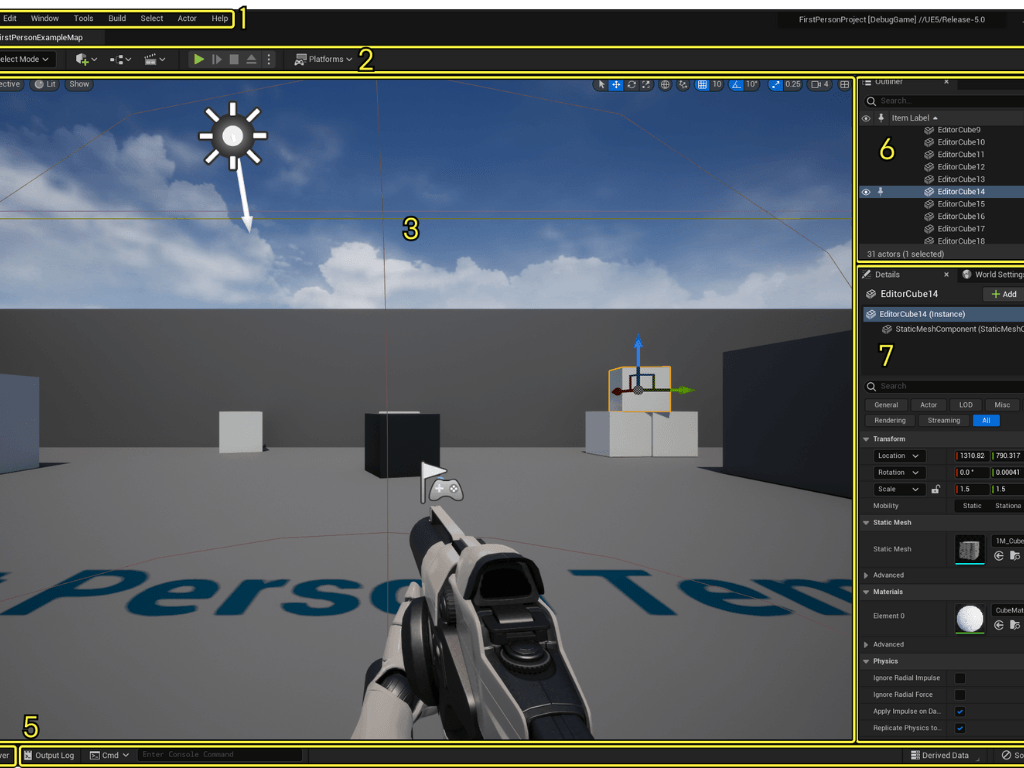Enable the Ignore Radial Impulse checkbox
The width and height of the screenshot is (1024, 768).
tap(960, 678)
